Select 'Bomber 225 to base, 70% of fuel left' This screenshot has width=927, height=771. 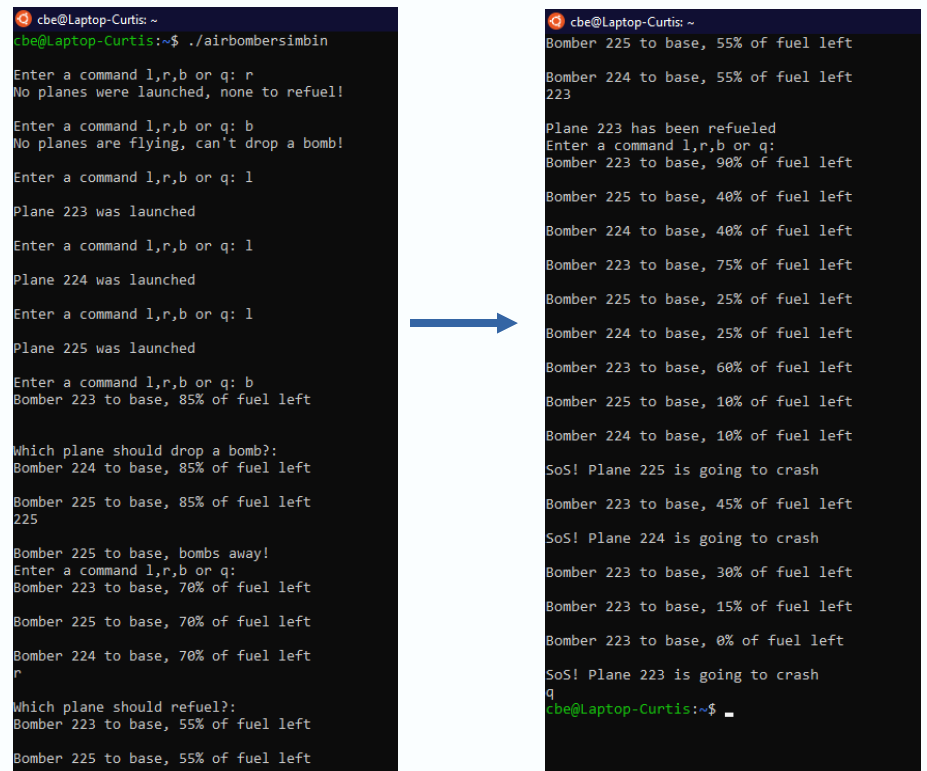[x=162, y=622]
